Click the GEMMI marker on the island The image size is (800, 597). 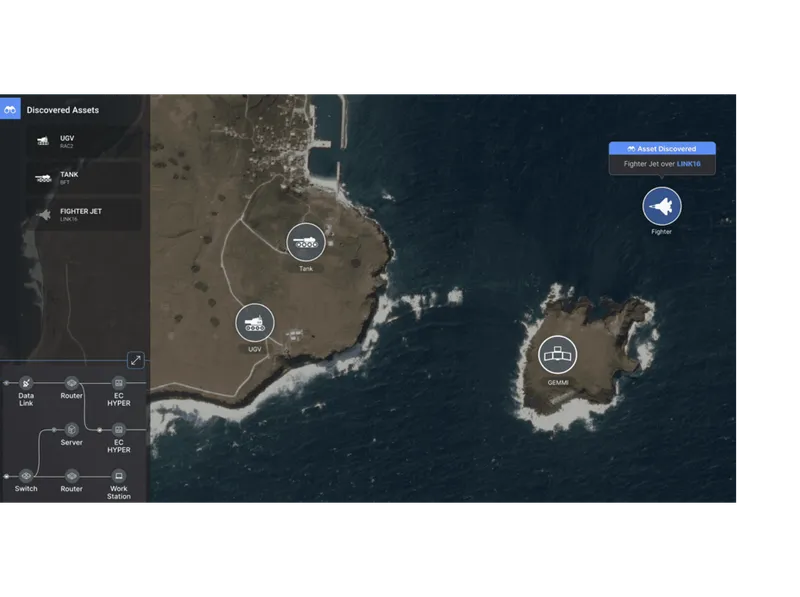(x=558, y=355)
